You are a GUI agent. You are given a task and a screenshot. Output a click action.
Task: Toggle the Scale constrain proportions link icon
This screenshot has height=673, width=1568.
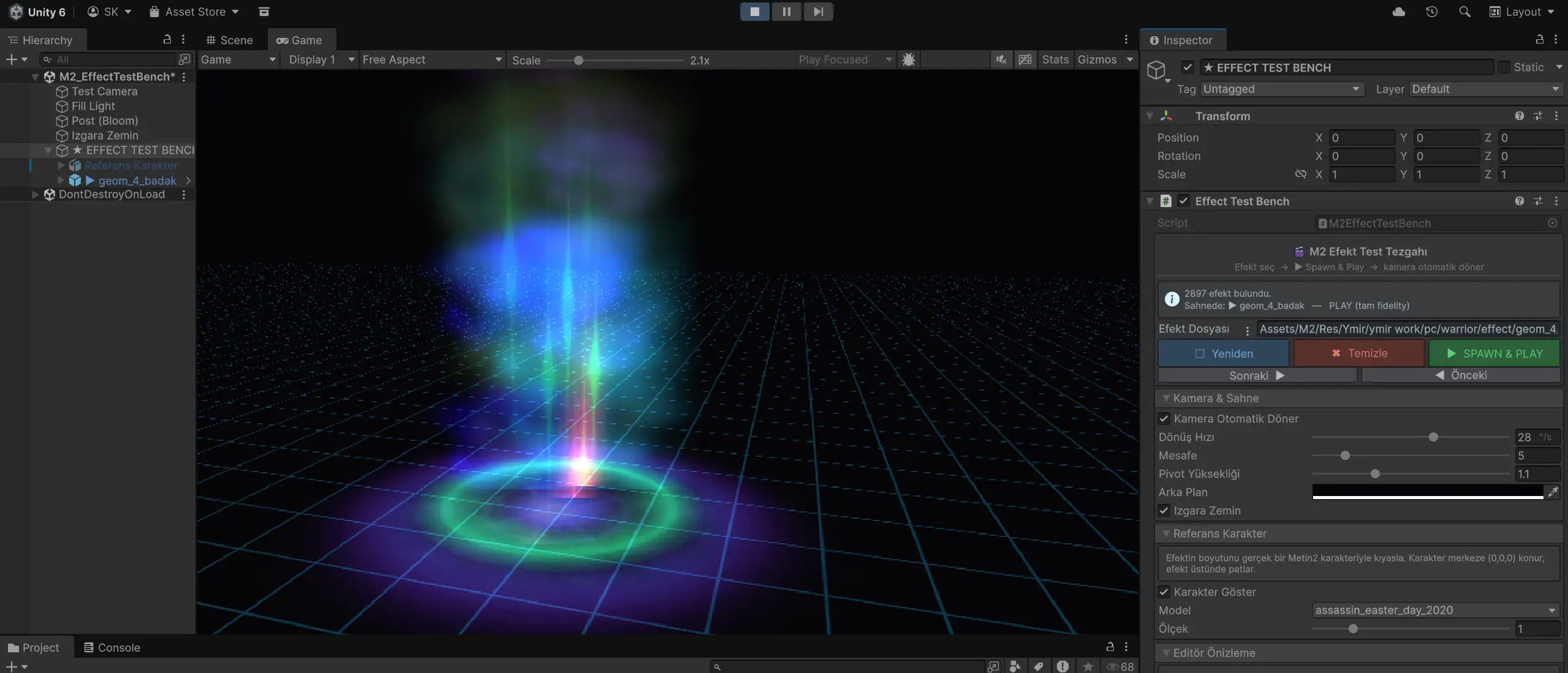coord(1300,175)
